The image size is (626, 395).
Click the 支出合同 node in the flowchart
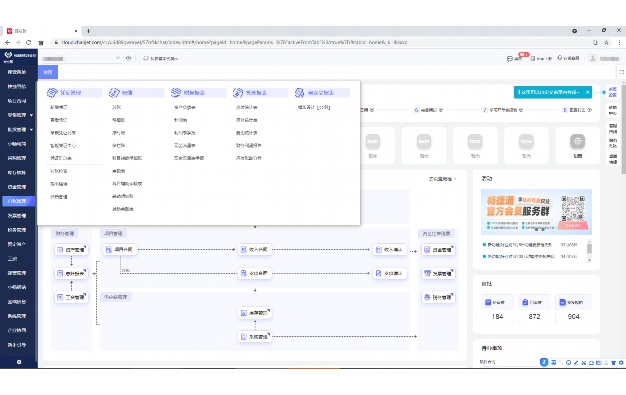255,273
